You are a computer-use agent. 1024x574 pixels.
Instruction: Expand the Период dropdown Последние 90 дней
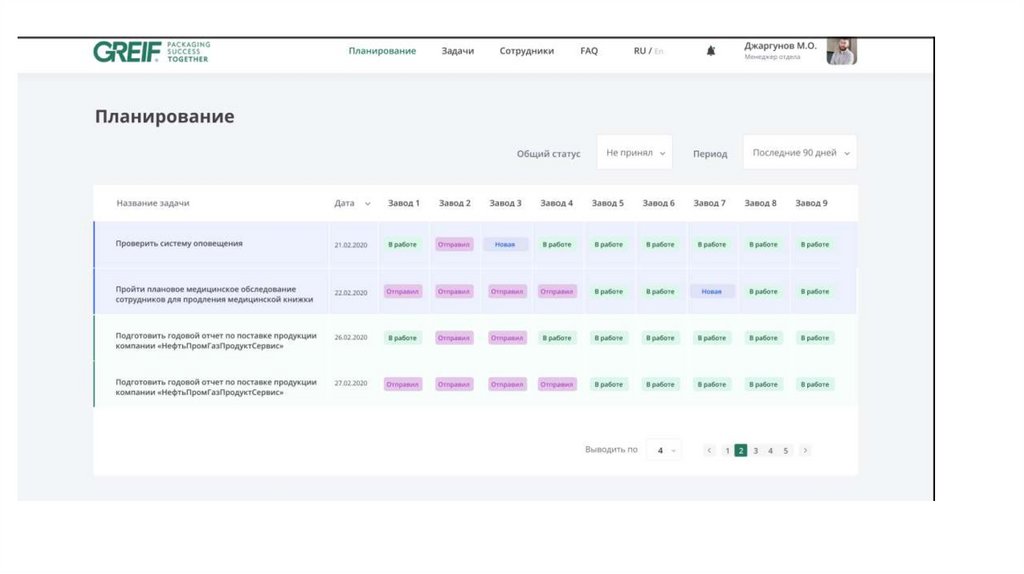tap(799, 153)
